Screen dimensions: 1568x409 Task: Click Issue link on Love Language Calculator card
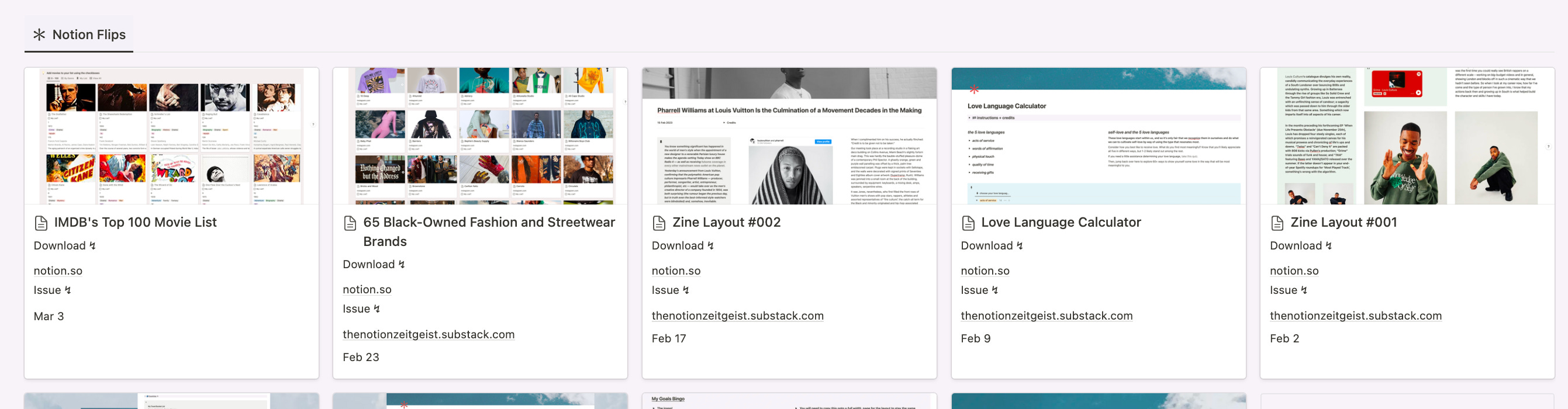[980, 290]
